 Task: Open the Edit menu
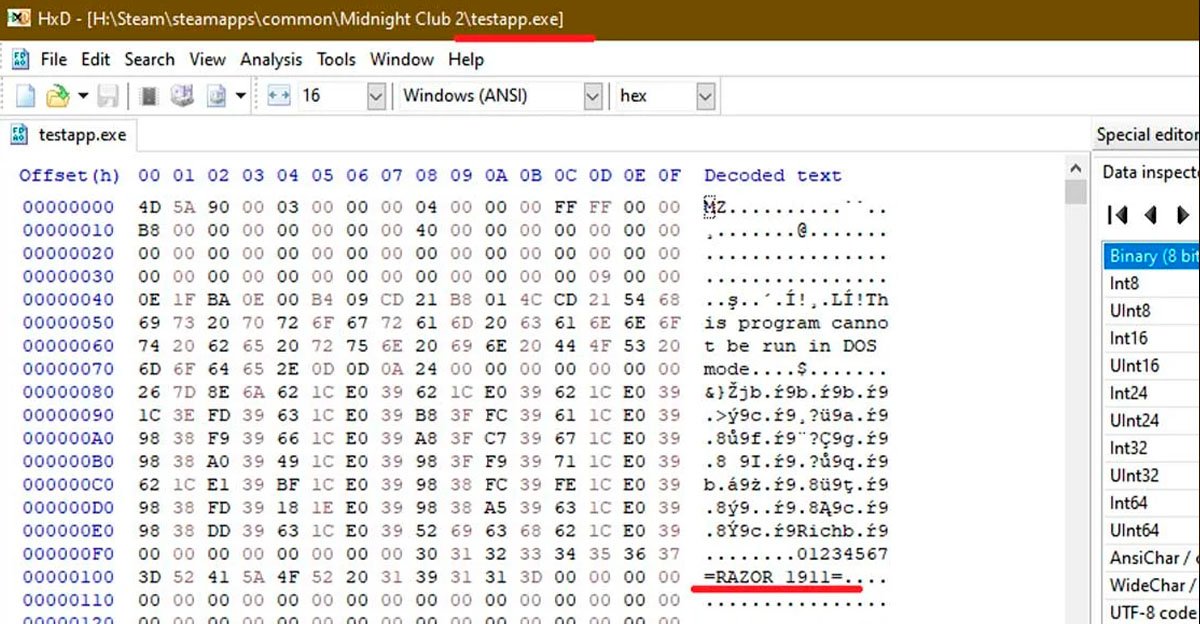(96, 60)
